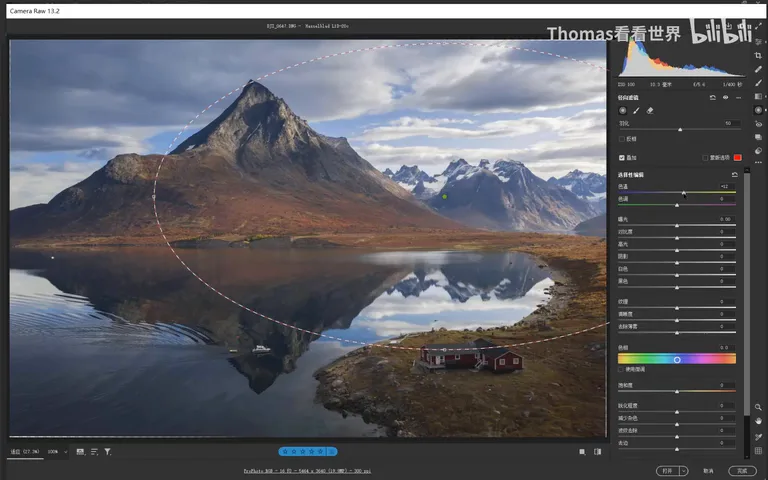This screenshot has height=480, width=768.
Task: Click the hue value field 0.0
Action: pos(727,348)
